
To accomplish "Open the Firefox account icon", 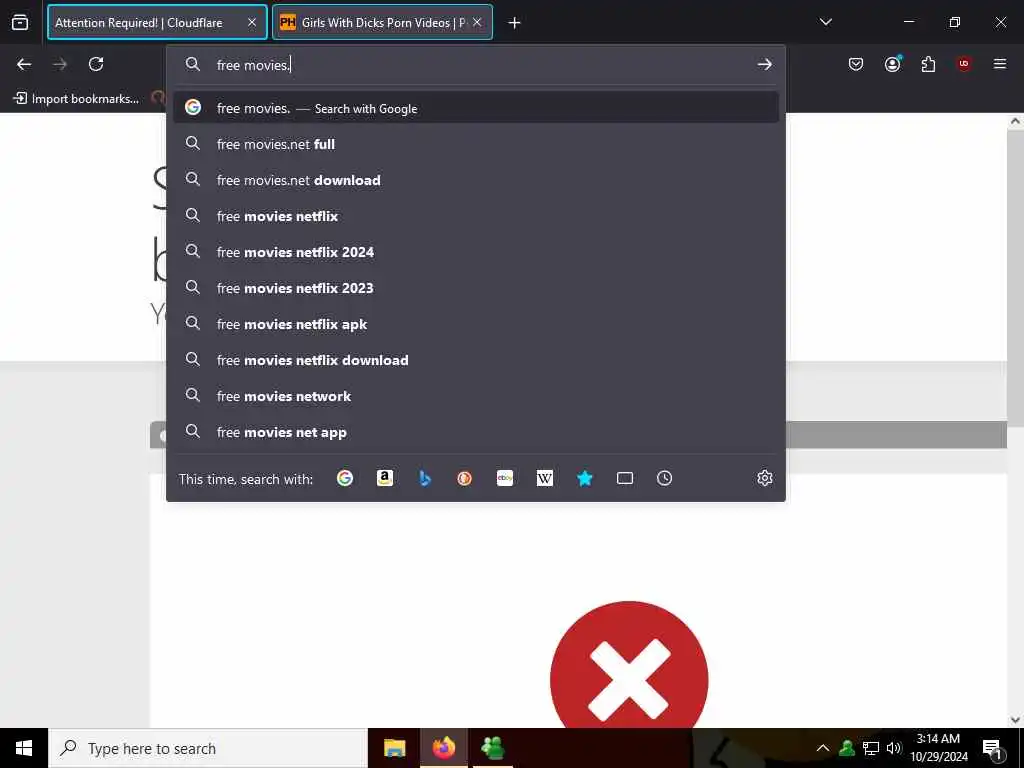I will [x=892, y=63].
